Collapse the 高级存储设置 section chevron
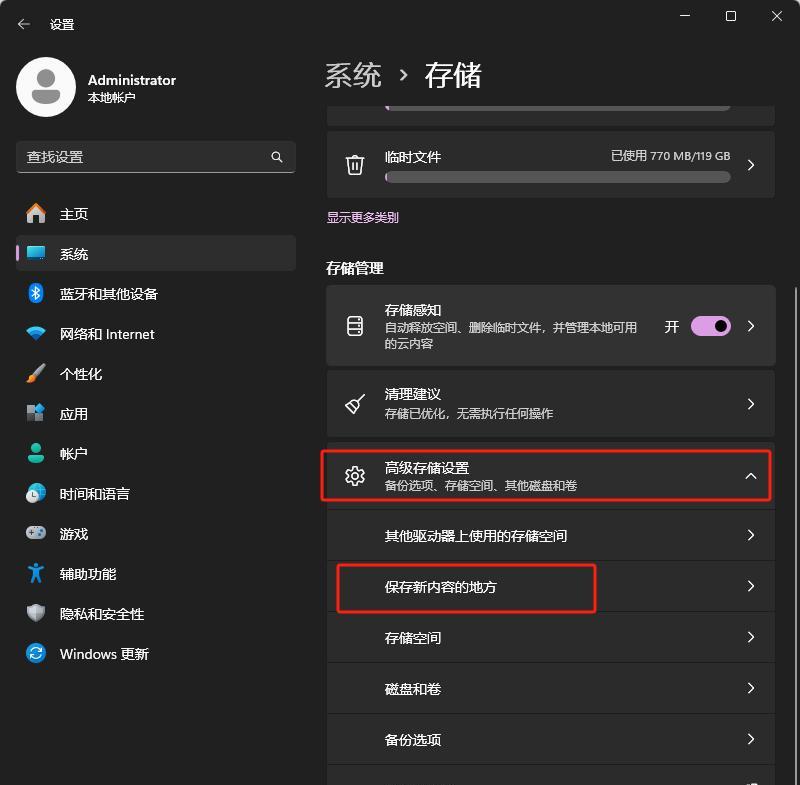 (x=751, y=477)
